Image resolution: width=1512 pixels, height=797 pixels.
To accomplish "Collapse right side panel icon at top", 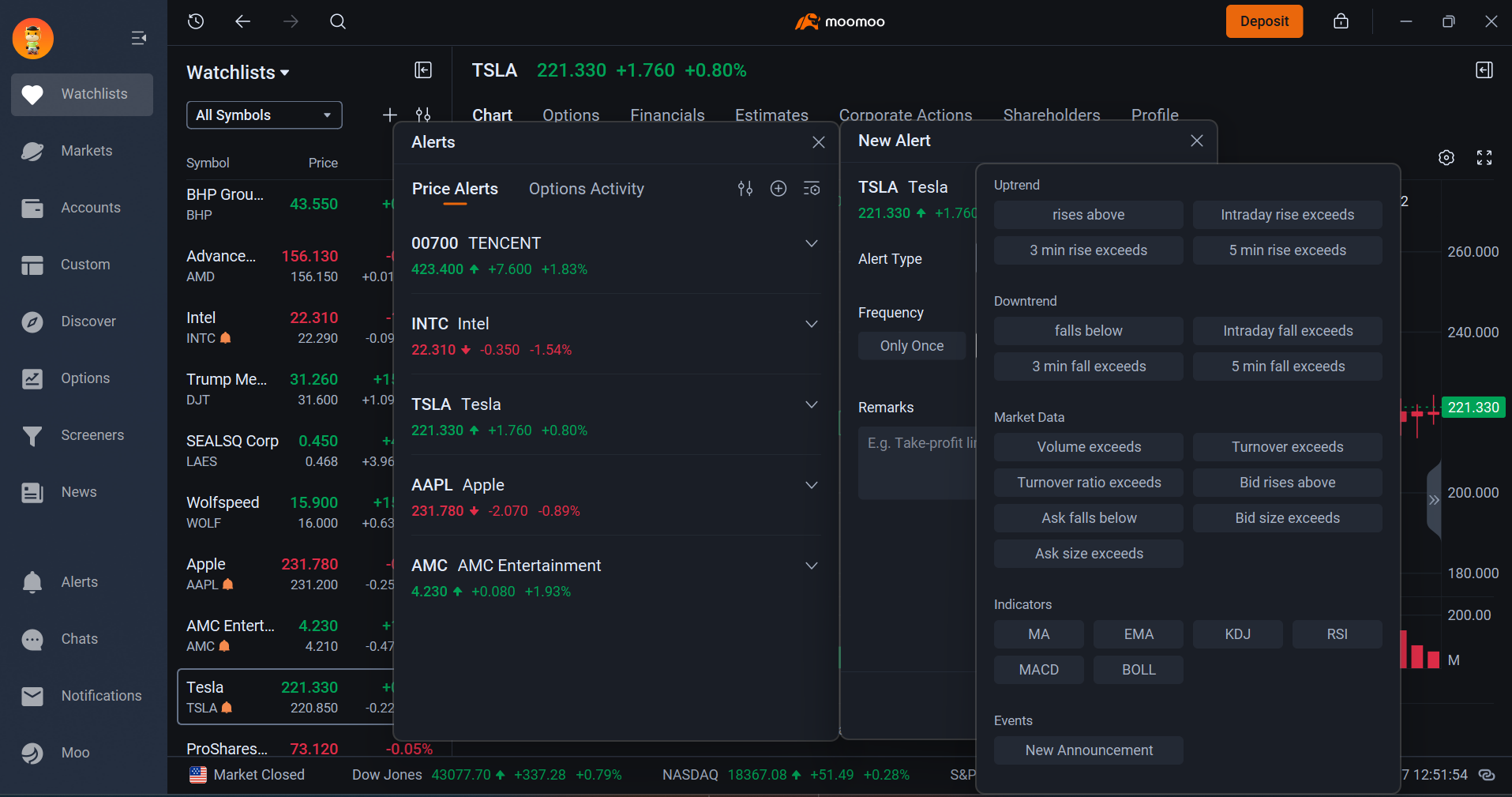I will click(1484, 70).
